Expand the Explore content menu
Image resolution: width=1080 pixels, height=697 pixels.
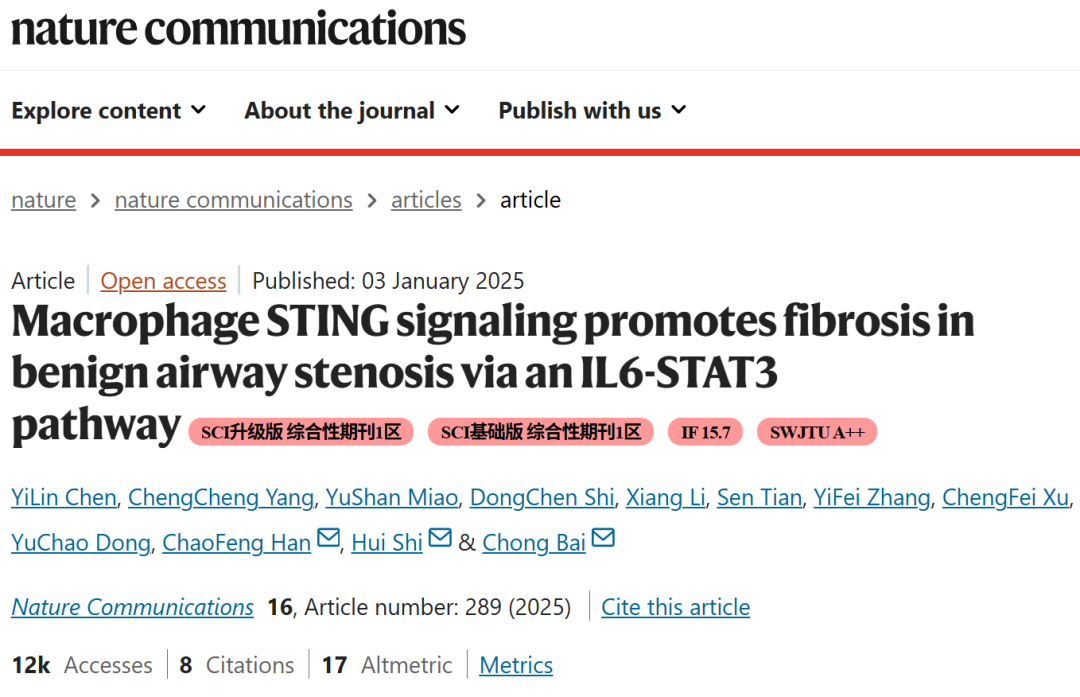[109, 110]
